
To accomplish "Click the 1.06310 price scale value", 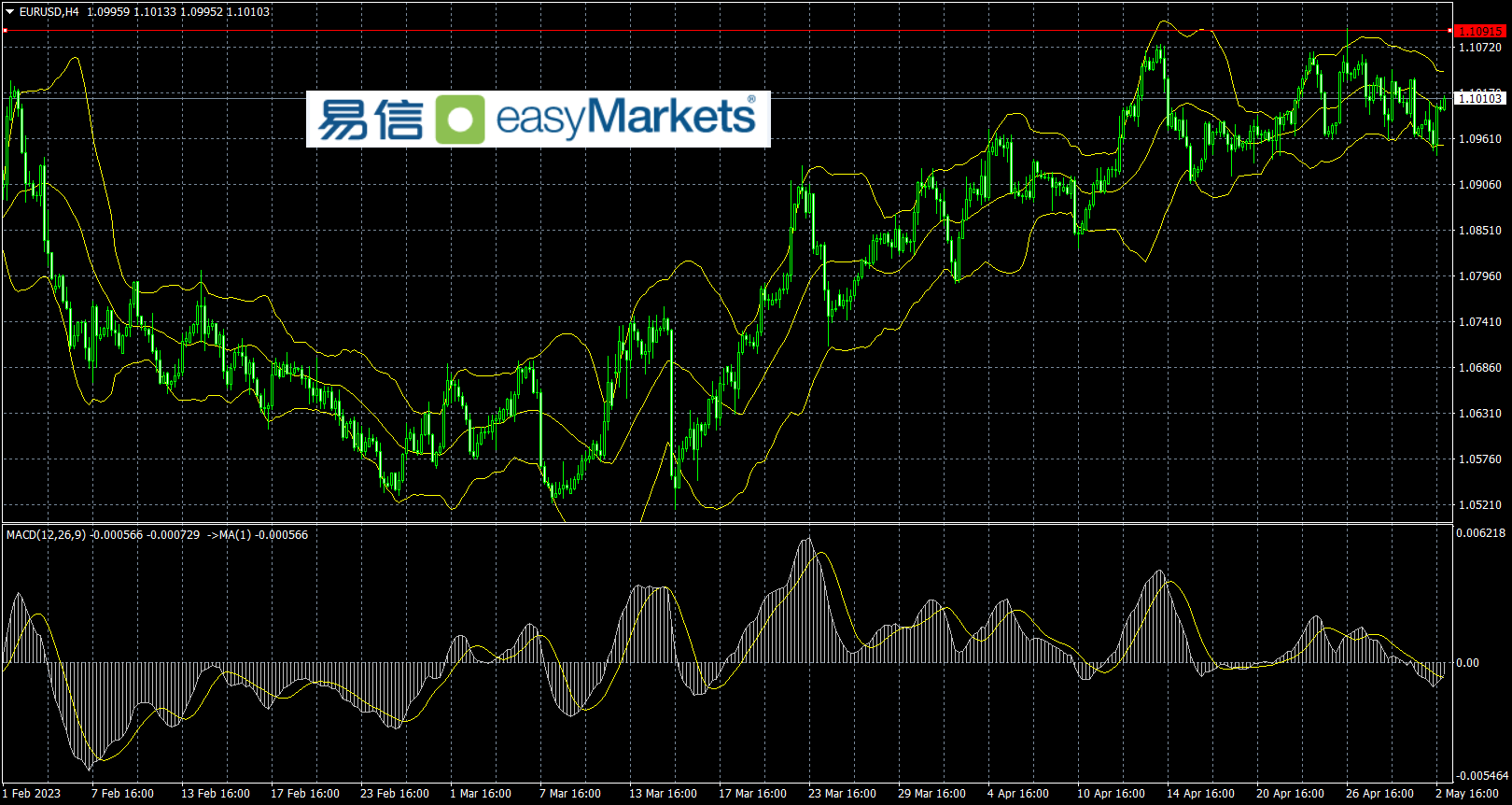I will click(x=1480, y=413).
